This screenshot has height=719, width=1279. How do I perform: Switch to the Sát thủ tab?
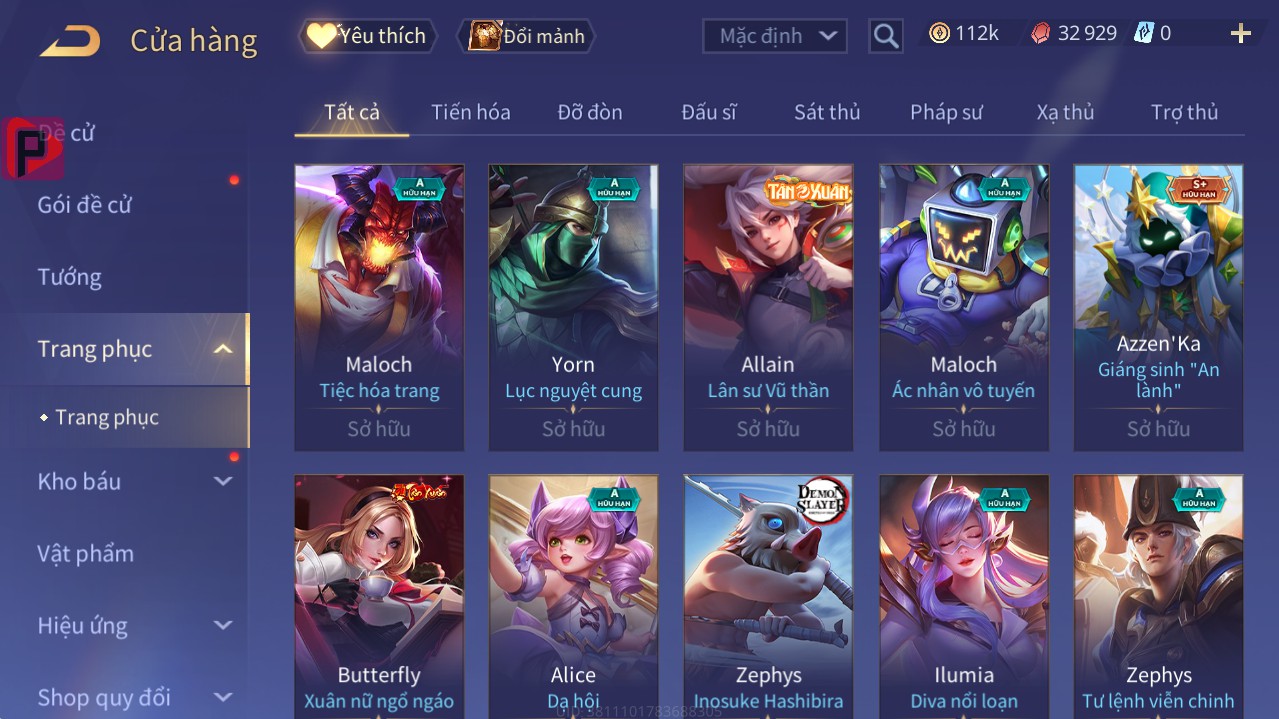(x=827, y=112)
